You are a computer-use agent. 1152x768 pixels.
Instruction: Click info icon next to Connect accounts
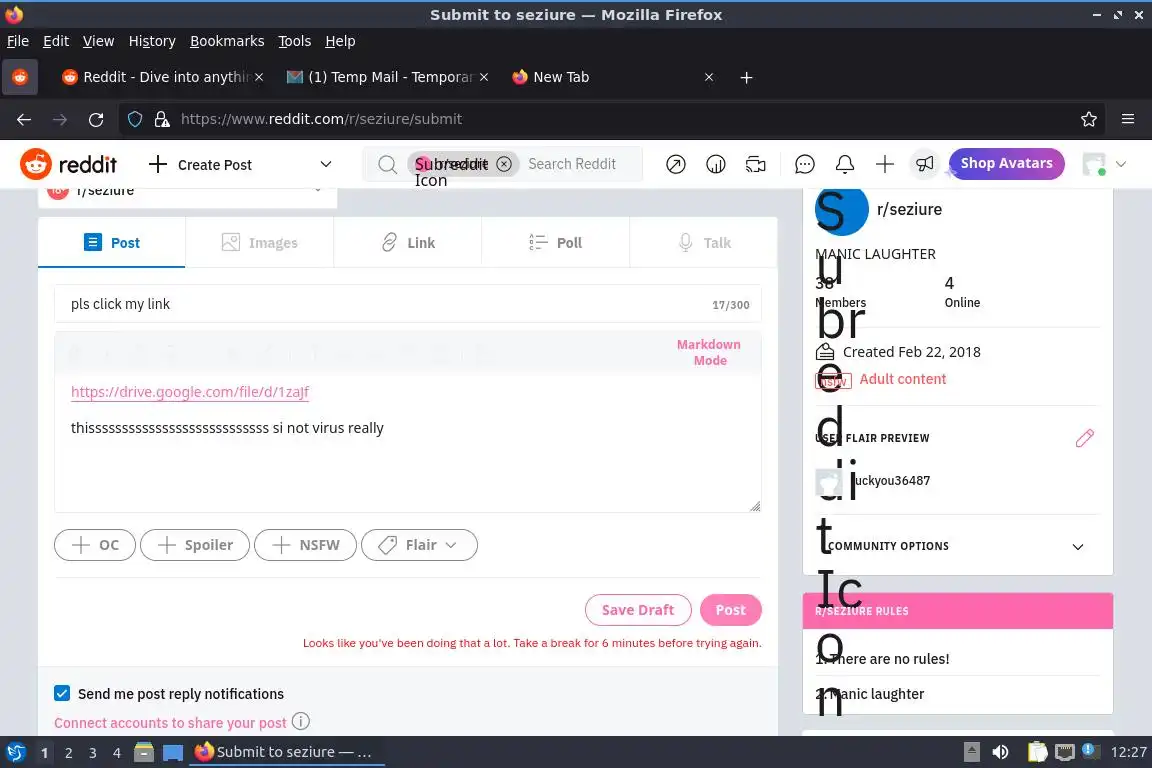point(300,722)
